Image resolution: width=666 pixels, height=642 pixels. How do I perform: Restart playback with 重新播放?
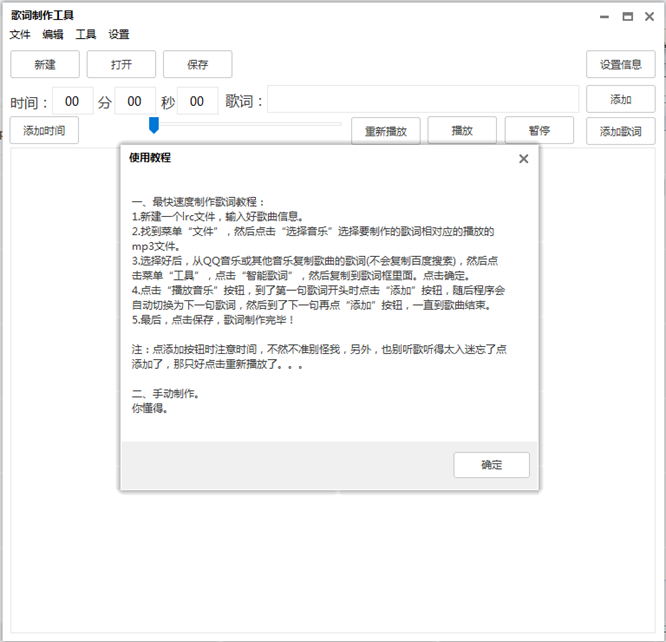point(386,131)
